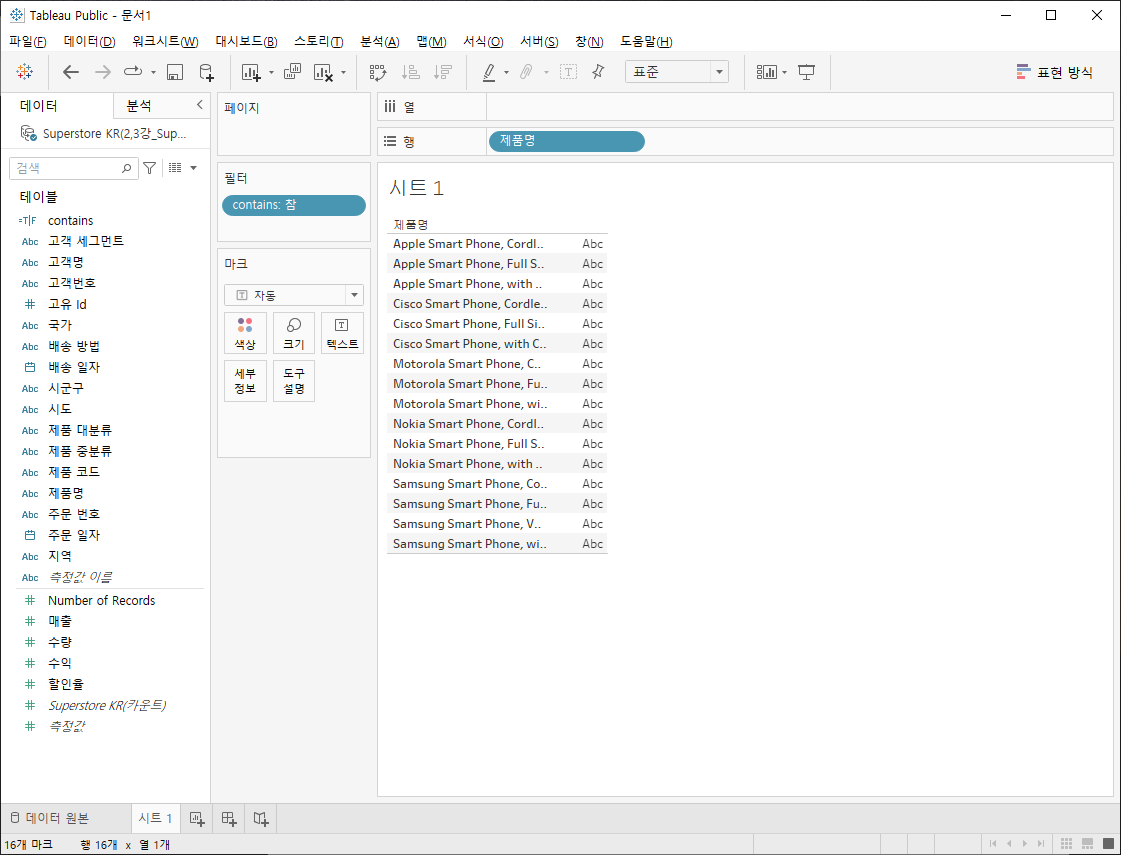Click the Fix axes pin icon

pos(598,71)
